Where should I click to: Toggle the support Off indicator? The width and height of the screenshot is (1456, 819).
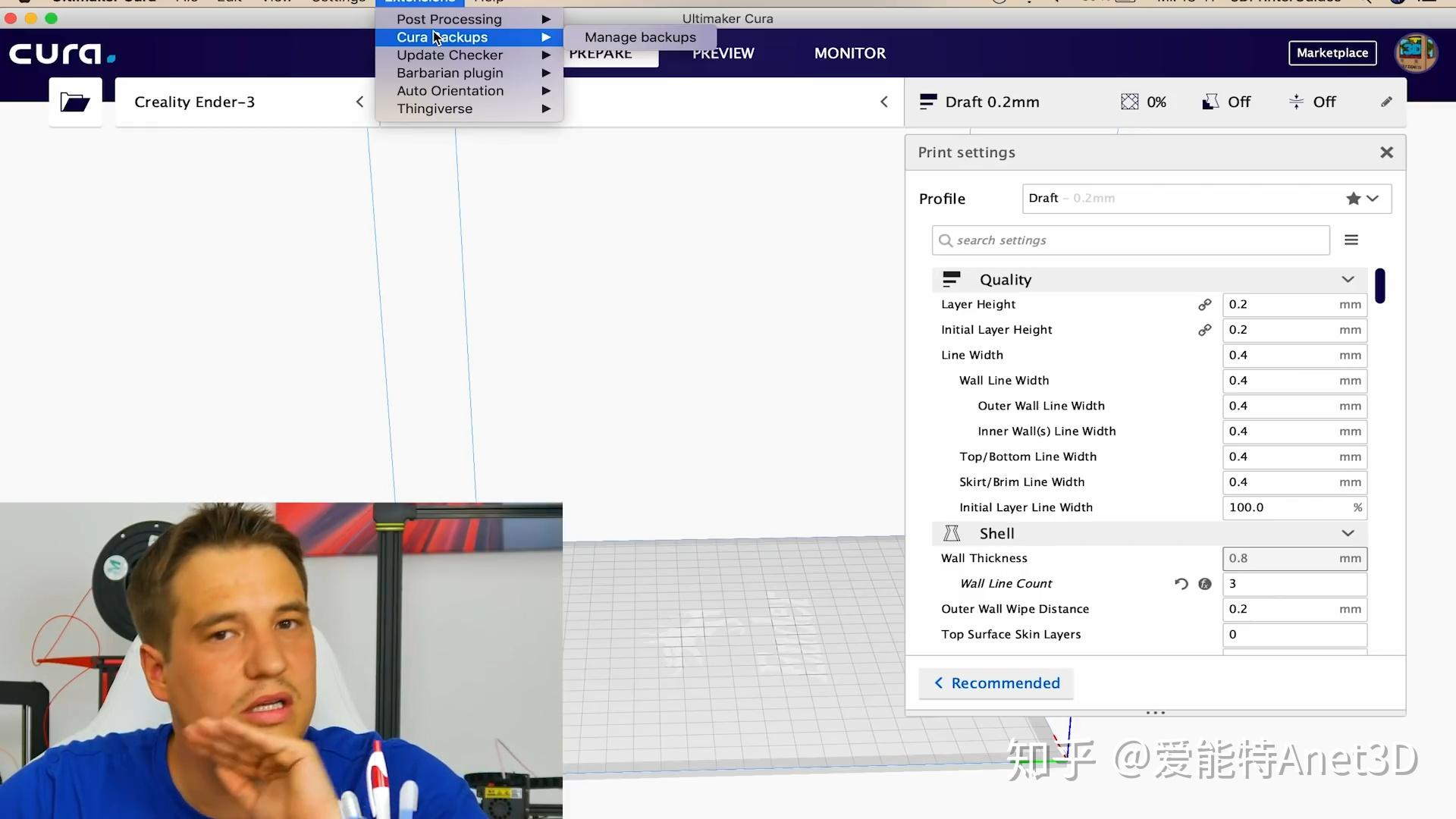coord(1225,102)
